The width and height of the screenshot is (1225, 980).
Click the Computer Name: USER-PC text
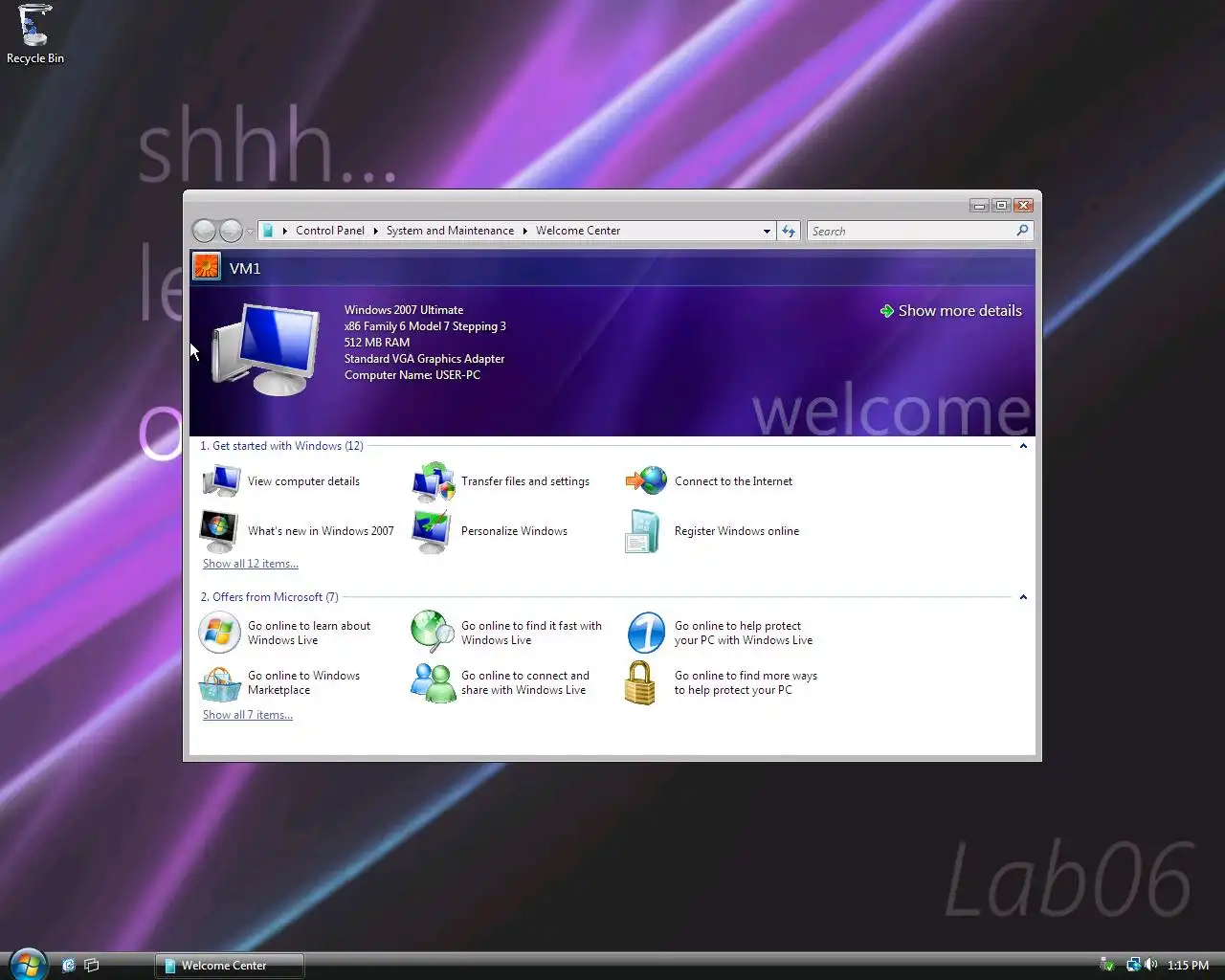tap(412, 375)
